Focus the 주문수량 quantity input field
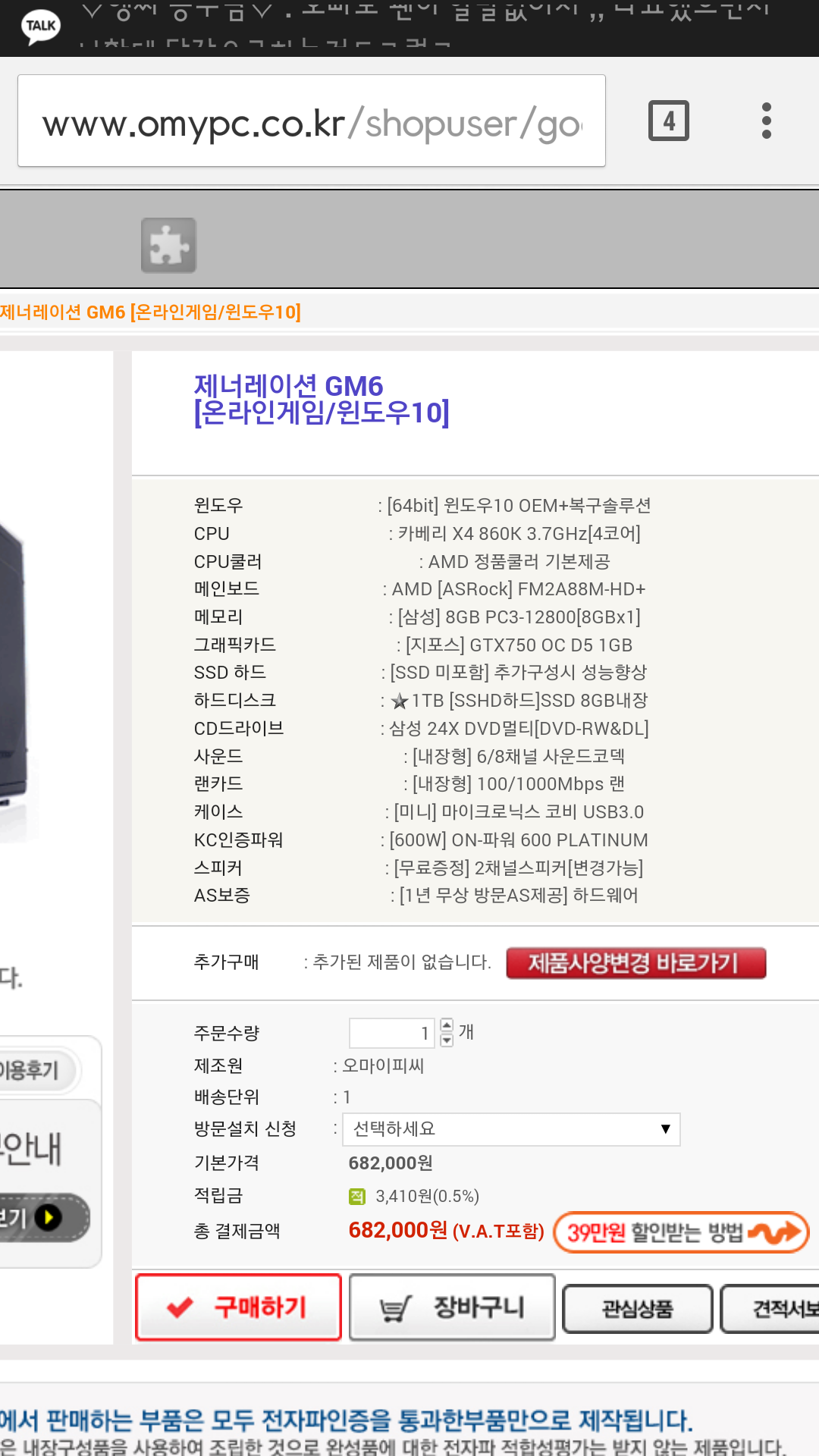Screen dimensions: 819x1456 [391, 1033]
